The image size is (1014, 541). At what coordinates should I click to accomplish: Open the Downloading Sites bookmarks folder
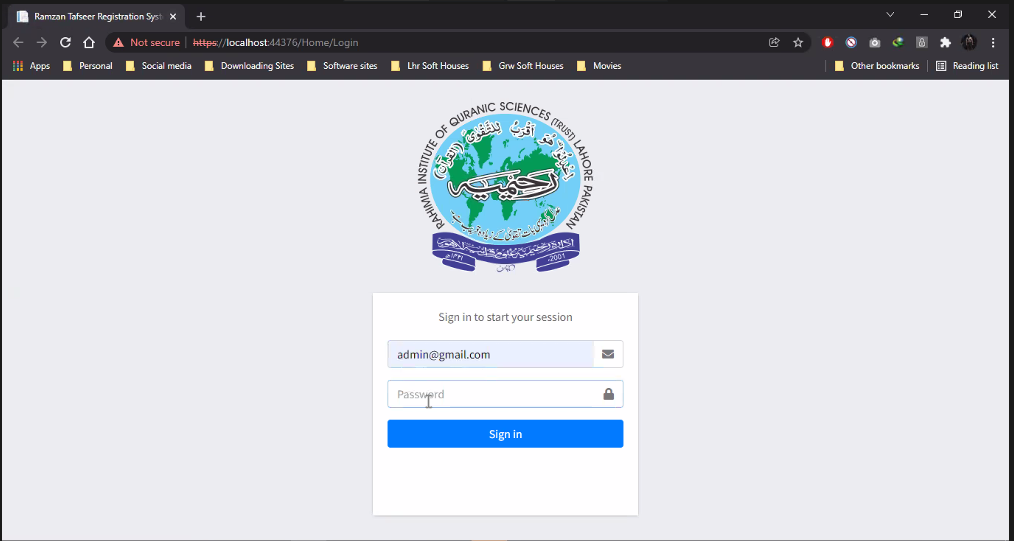coord(249,66)
